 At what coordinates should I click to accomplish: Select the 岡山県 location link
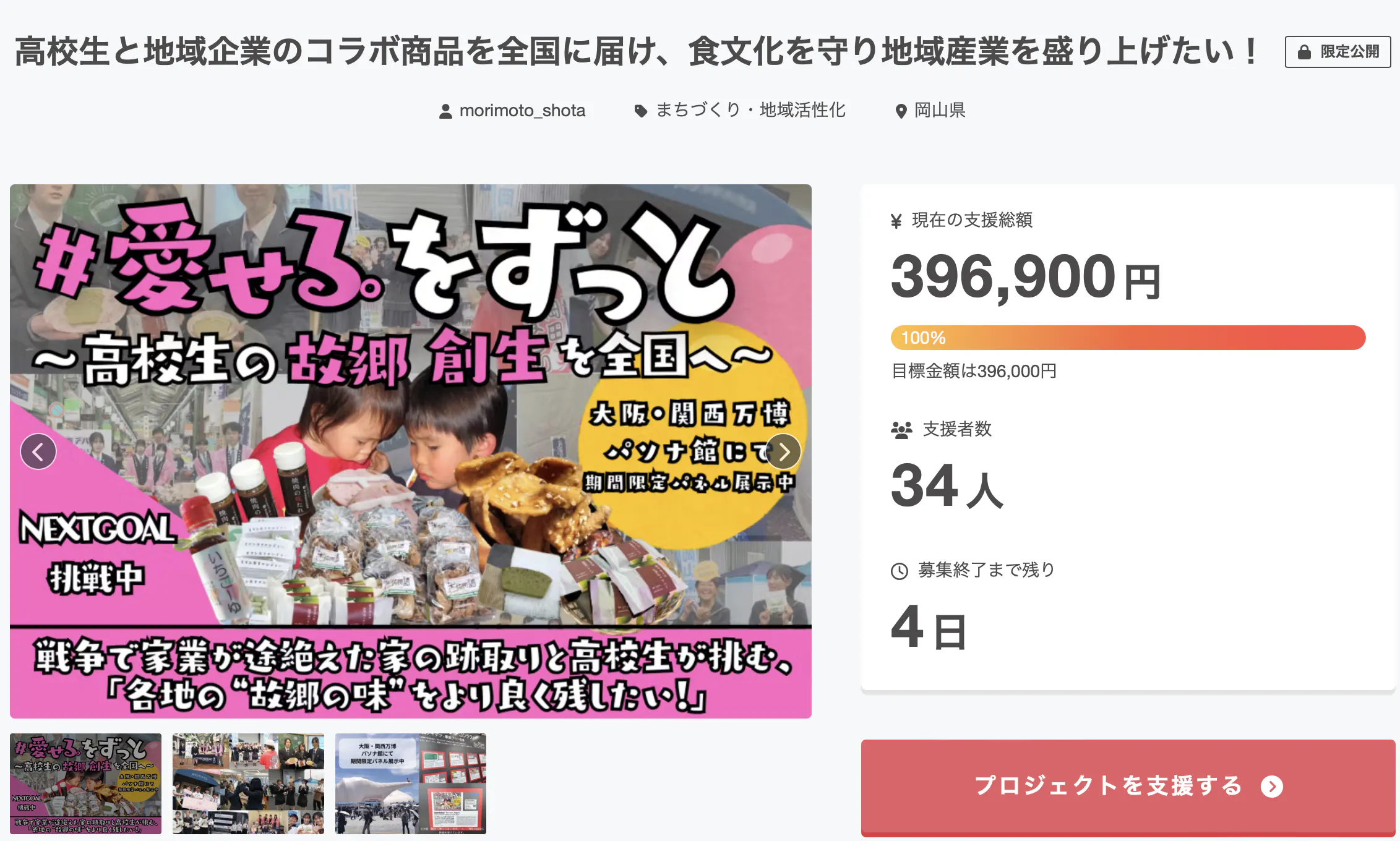click(x=940, y=110)
